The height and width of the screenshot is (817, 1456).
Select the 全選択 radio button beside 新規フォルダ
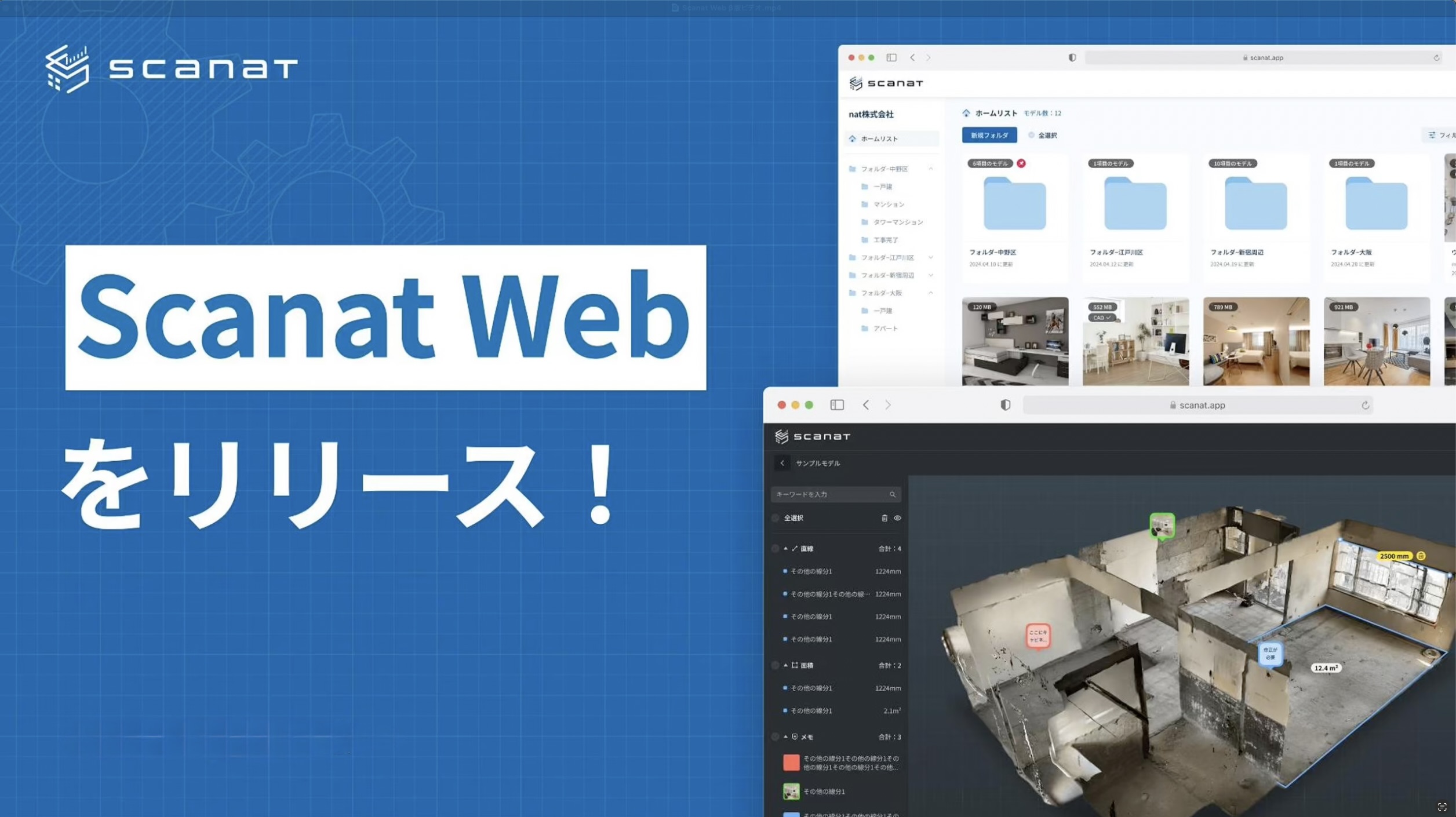1031,135
